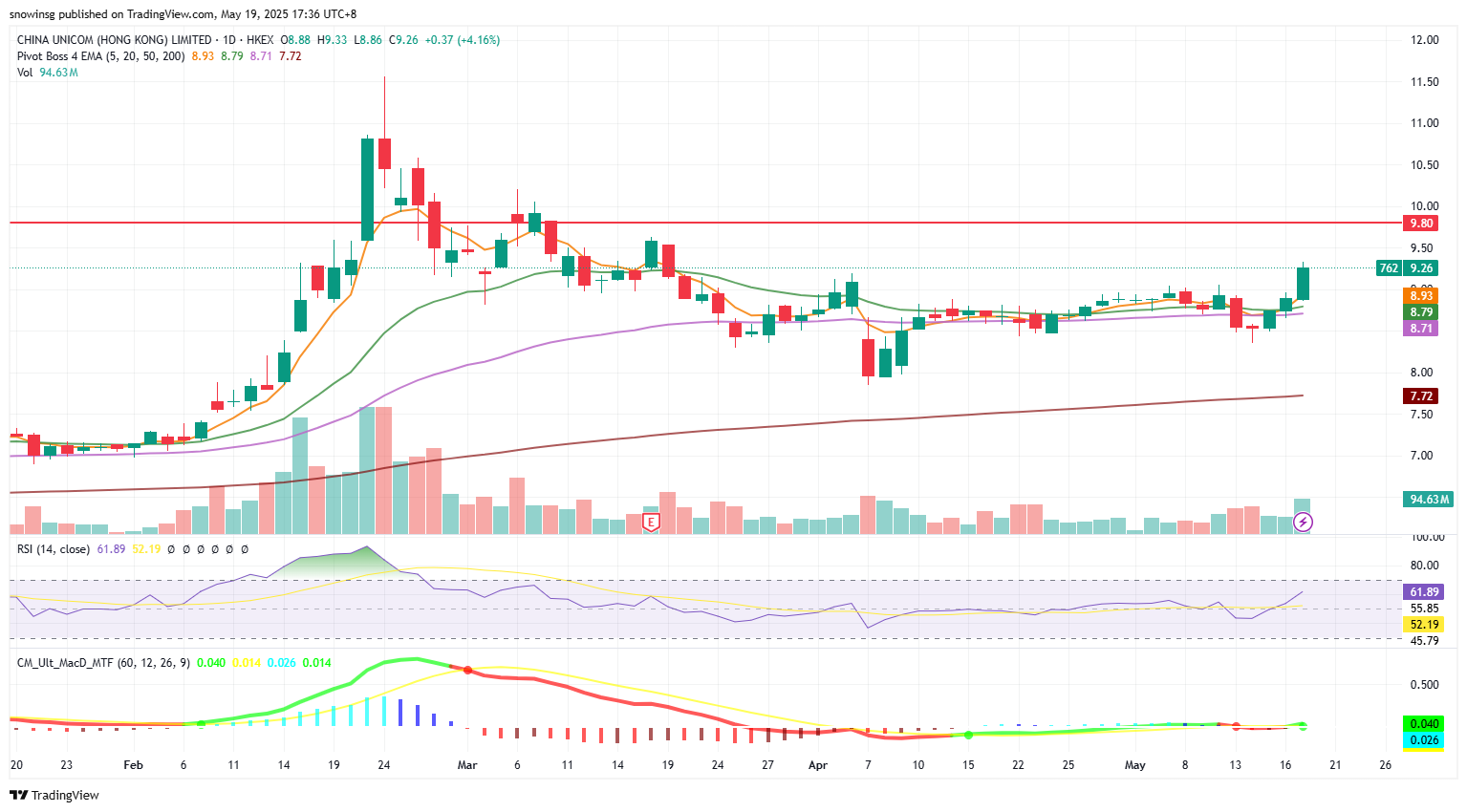
Task: Click the Feb label on time axis
Action: 133,765
